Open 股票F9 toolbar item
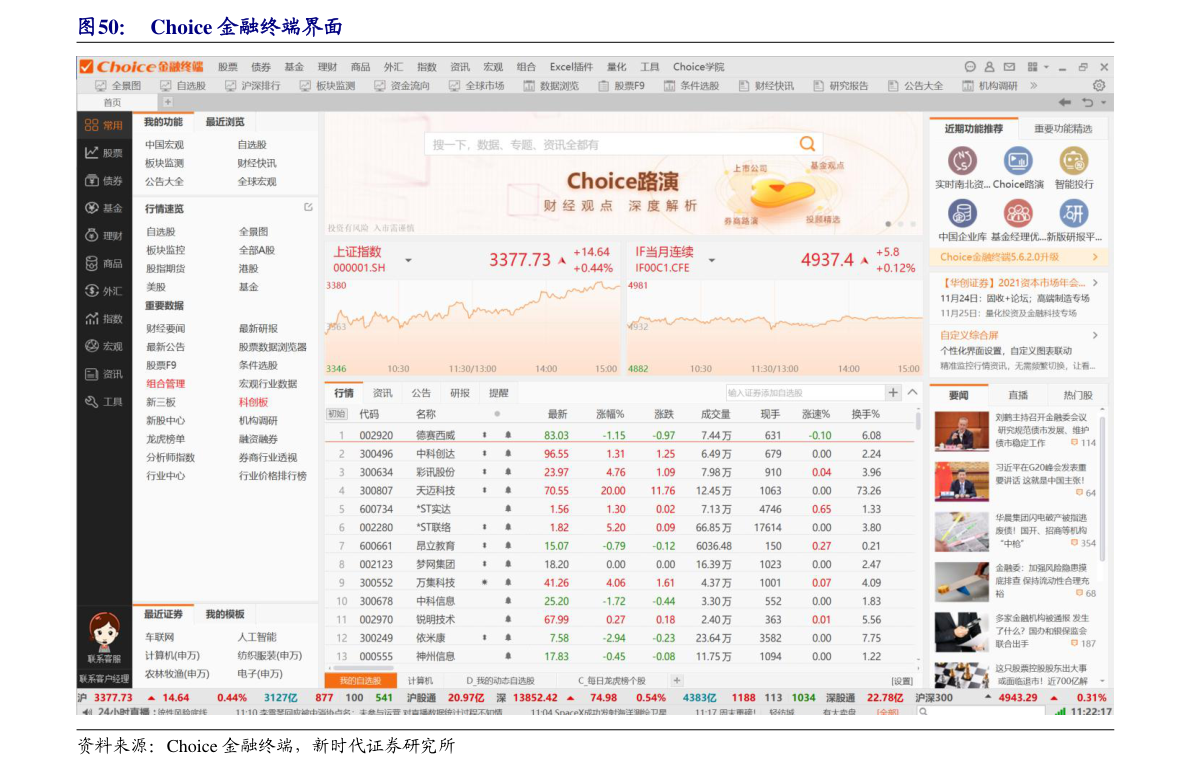This screenshot has width=1191, height=775. point(621,86)
